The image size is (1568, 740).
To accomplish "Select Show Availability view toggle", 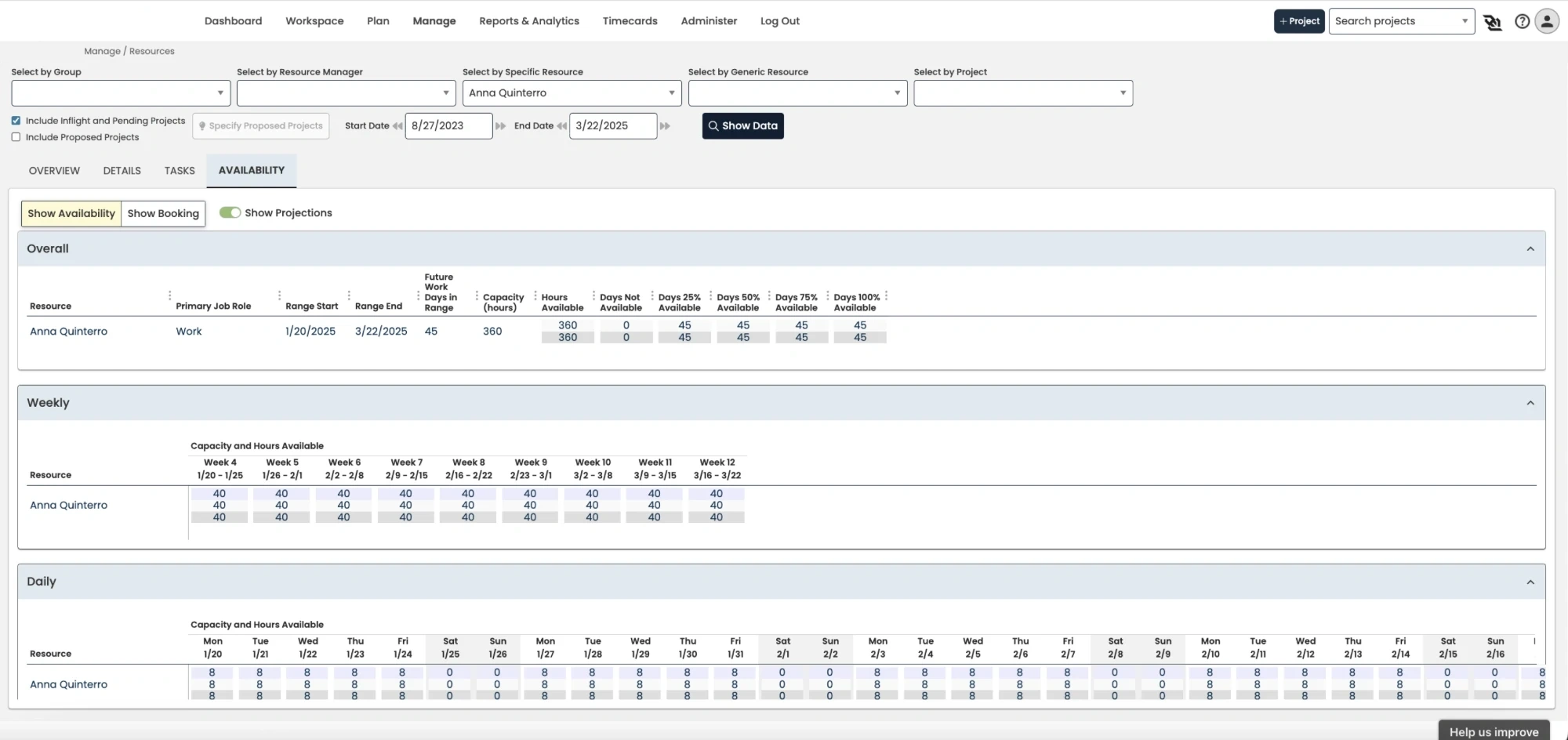I will tap(71, 213).
